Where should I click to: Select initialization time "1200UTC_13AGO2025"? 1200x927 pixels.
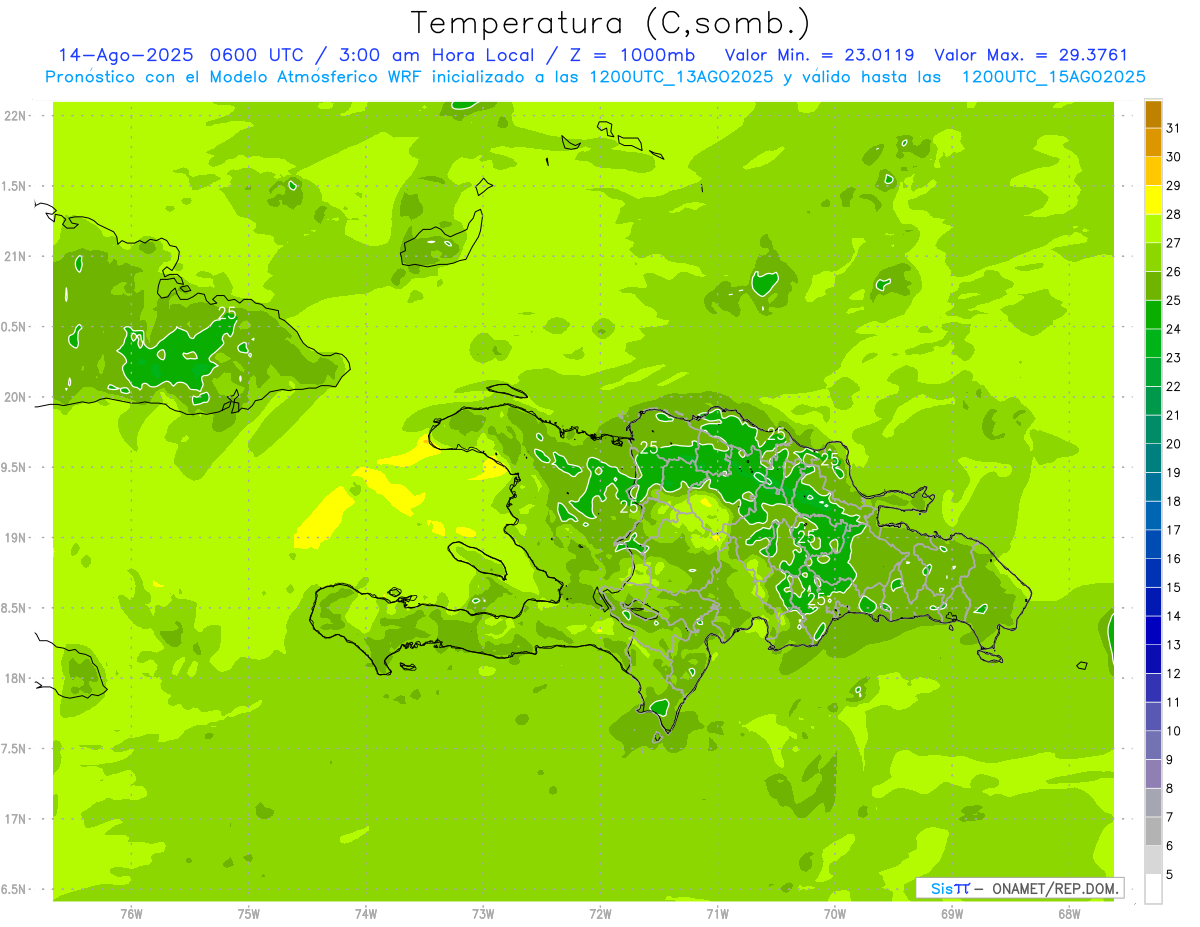pos(682,77)
